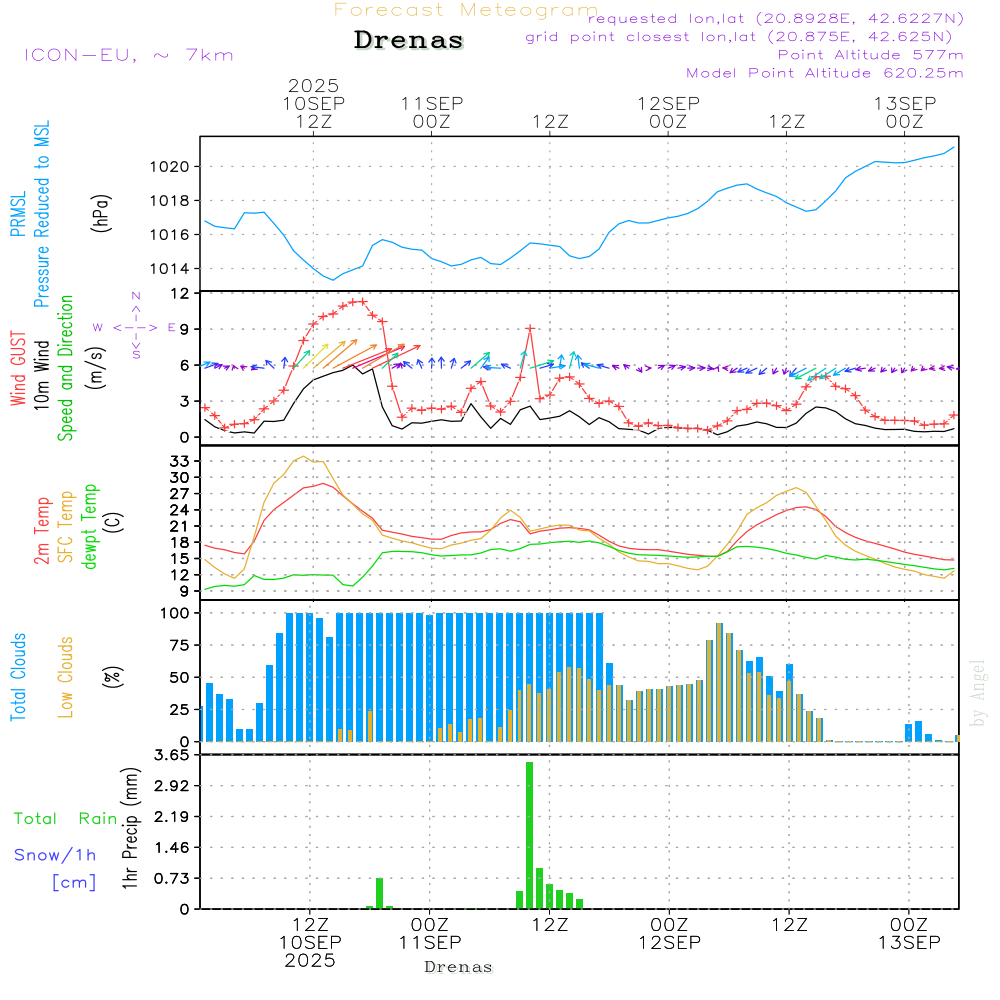The height and width of the screenshot is (1000, 1000).
Task: Select the bold Drenas chart title
Action: [x=409, y=41]
